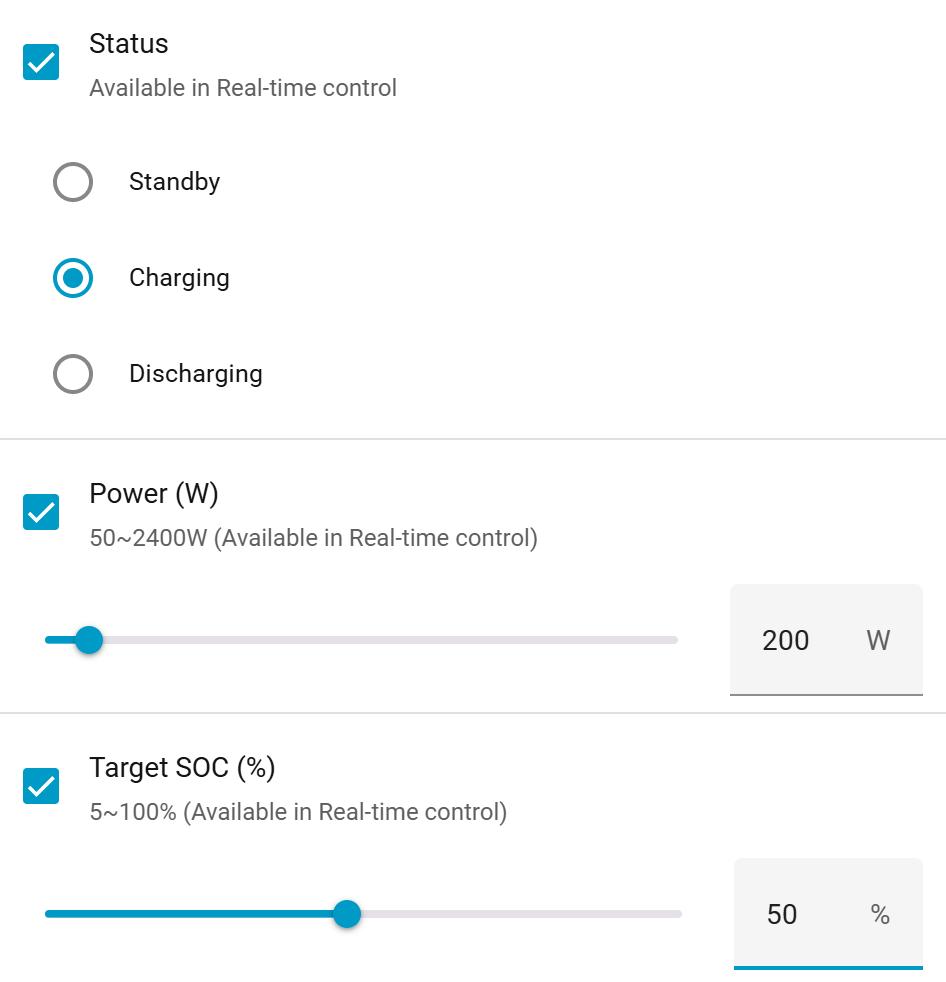Click the Power (W) heading text
The width and height of the screenshot is (946, 982).
[154, 494]
